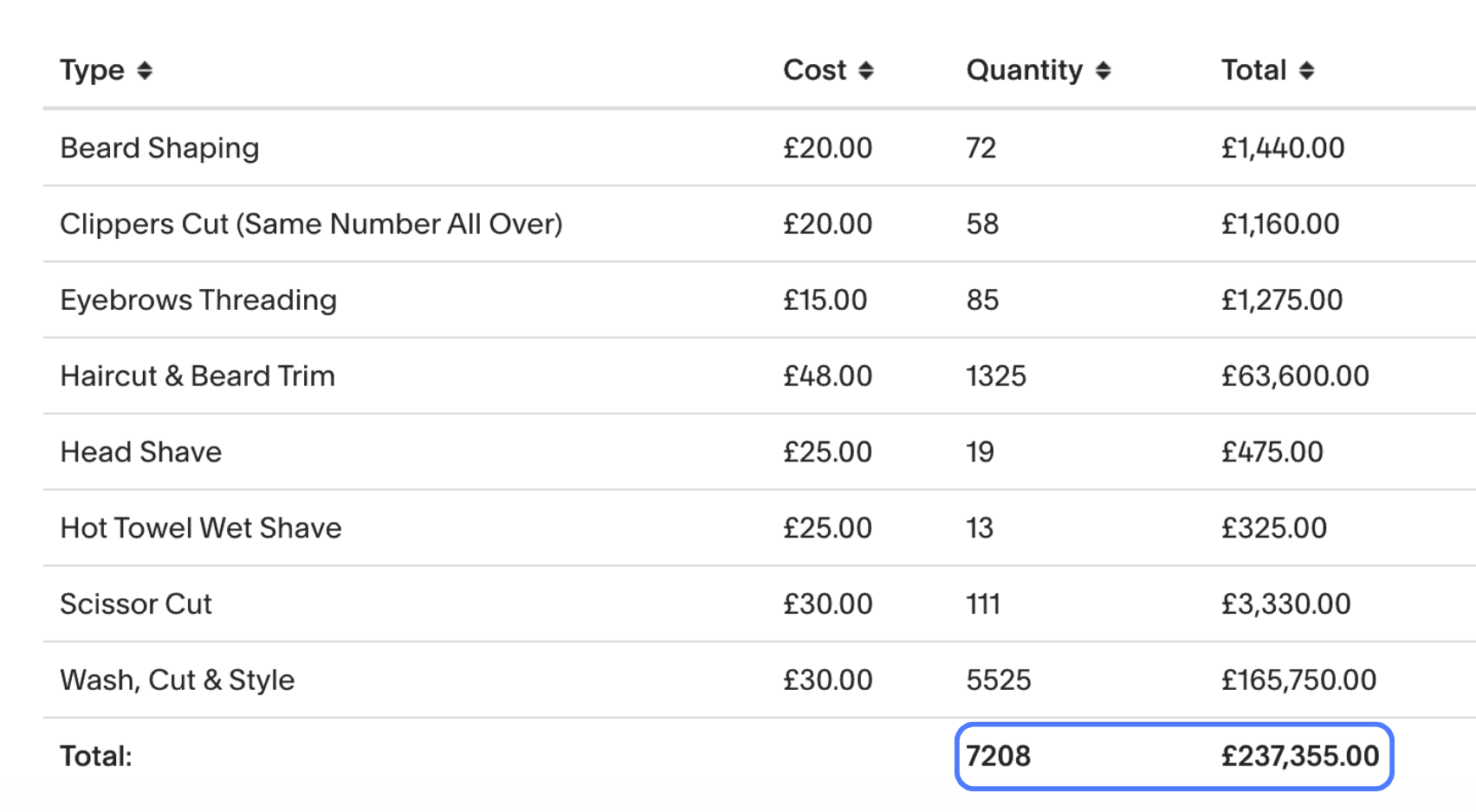Viewport: 1476px width, 812px height.
Task: Click the Hot Towel Wet Shave row
Action: click(201, 528)
